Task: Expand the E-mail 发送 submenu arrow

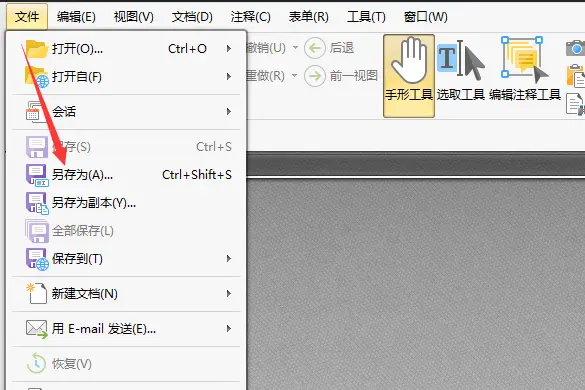Action: coord(229,328)
